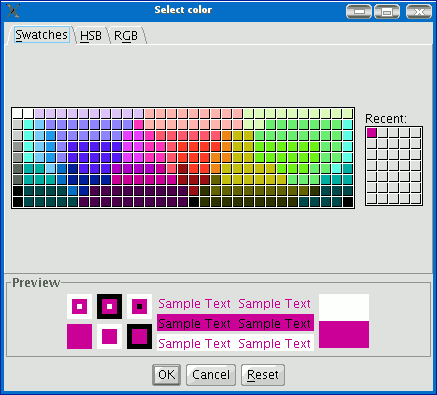Pick the bright blue swatch in the second-to-last row
437x395 pixels.
point(73,191)
